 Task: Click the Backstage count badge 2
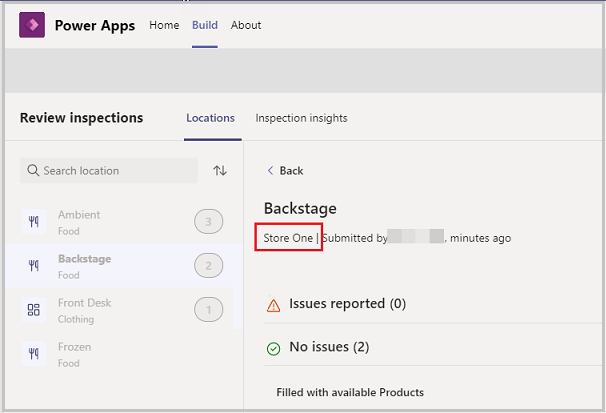209,266
